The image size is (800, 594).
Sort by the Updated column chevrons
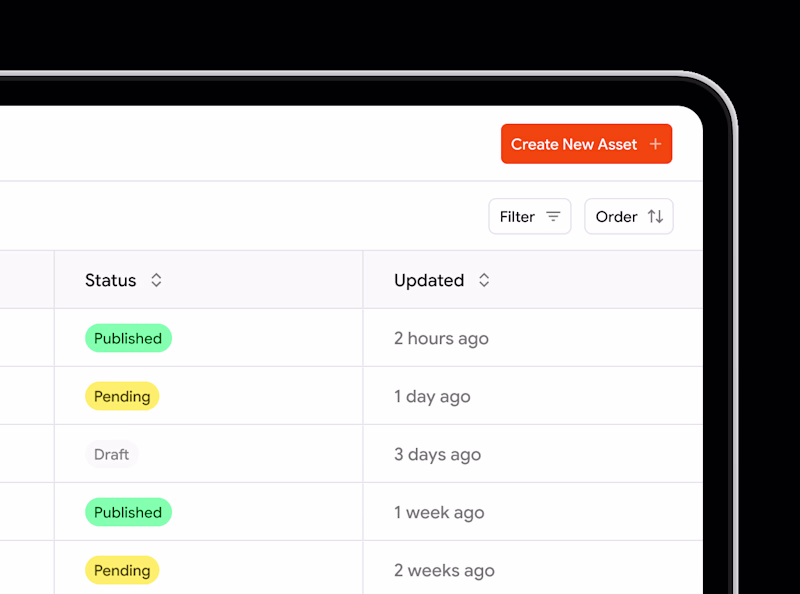(x=484, y=280)
